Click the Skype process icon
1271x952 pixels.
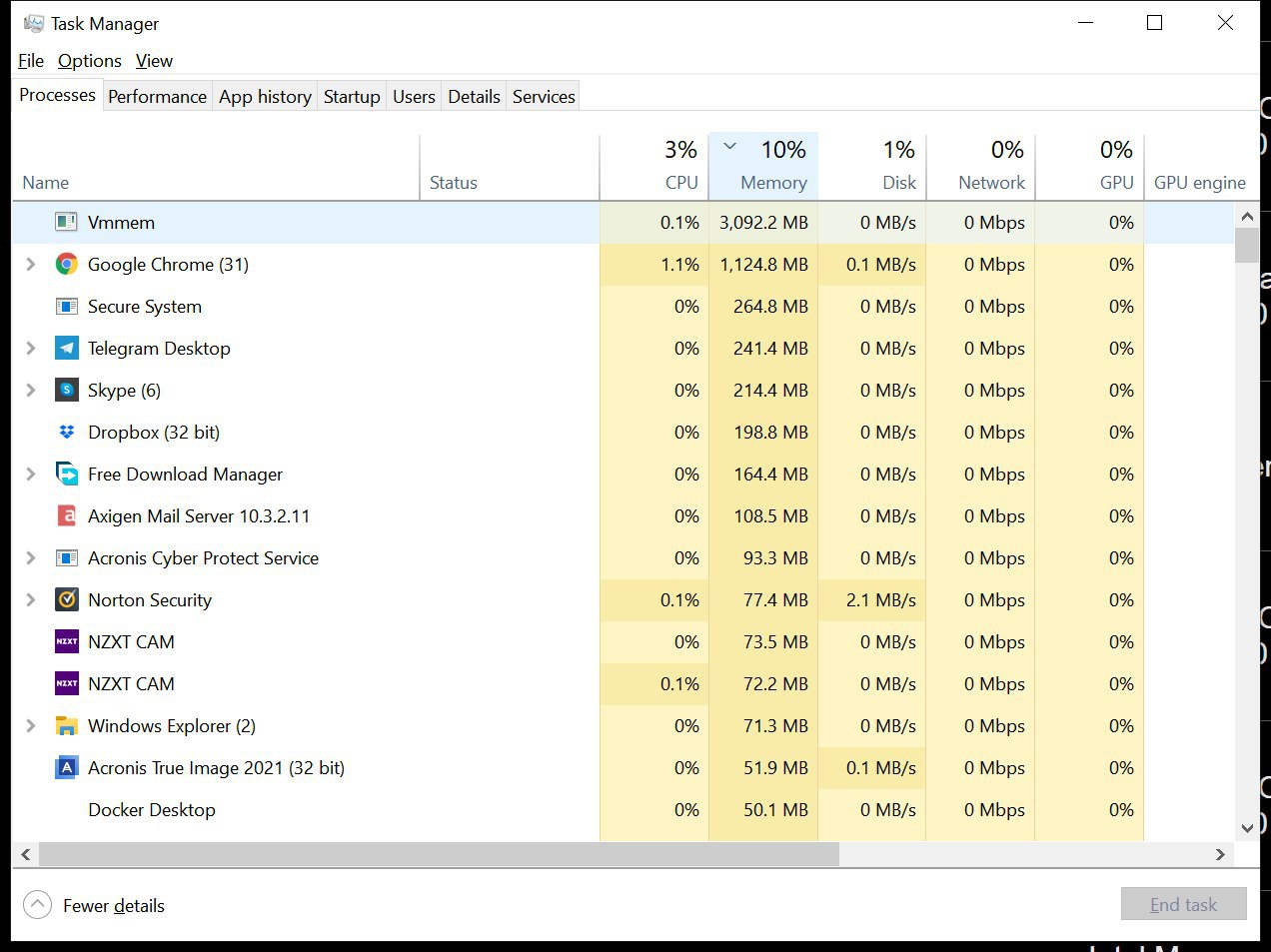[67, 391]
